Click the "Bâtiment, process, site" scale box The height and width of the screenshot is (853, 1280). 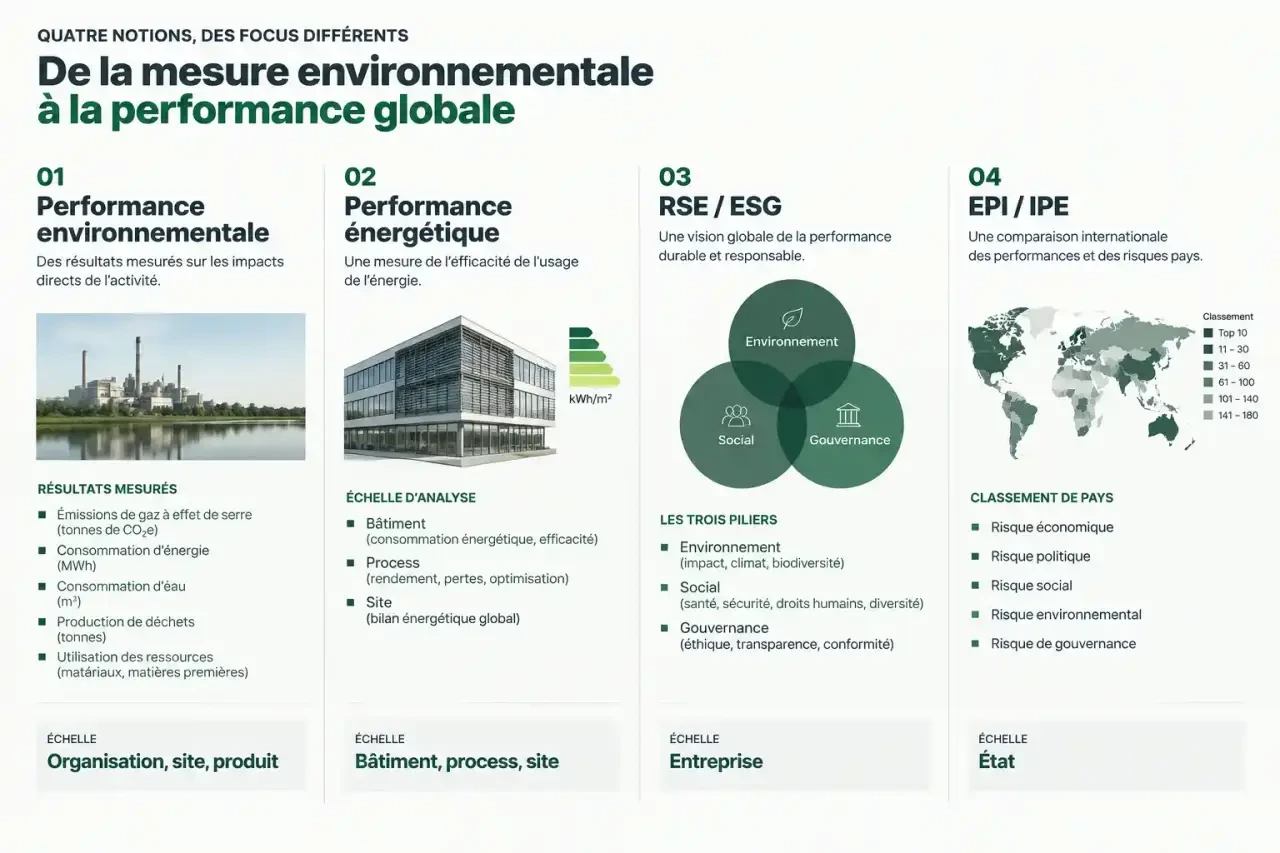(482, 755)
